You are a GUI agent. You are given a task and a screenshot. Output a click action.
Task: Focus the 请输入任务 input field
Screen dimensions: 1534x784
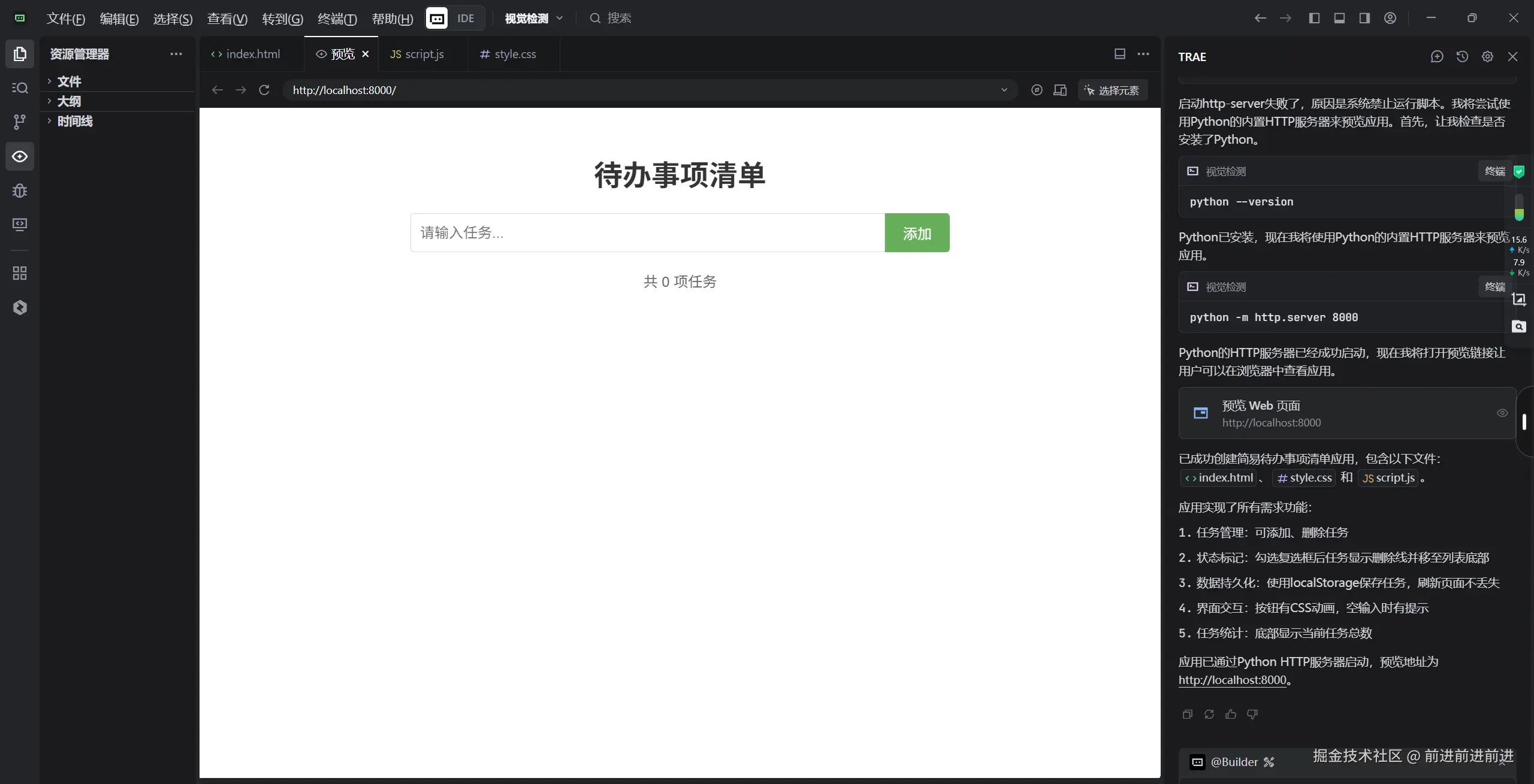[647, 233]
